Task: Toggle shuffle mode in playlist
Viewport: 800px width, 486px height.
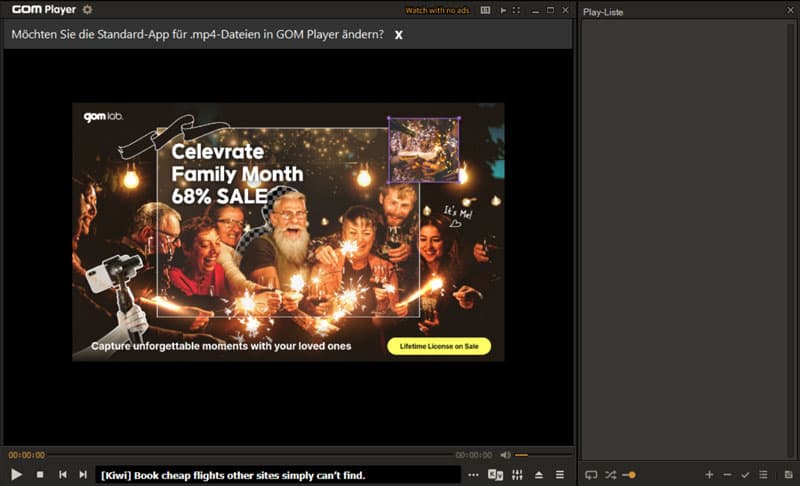Action: [x=610, y=475]
